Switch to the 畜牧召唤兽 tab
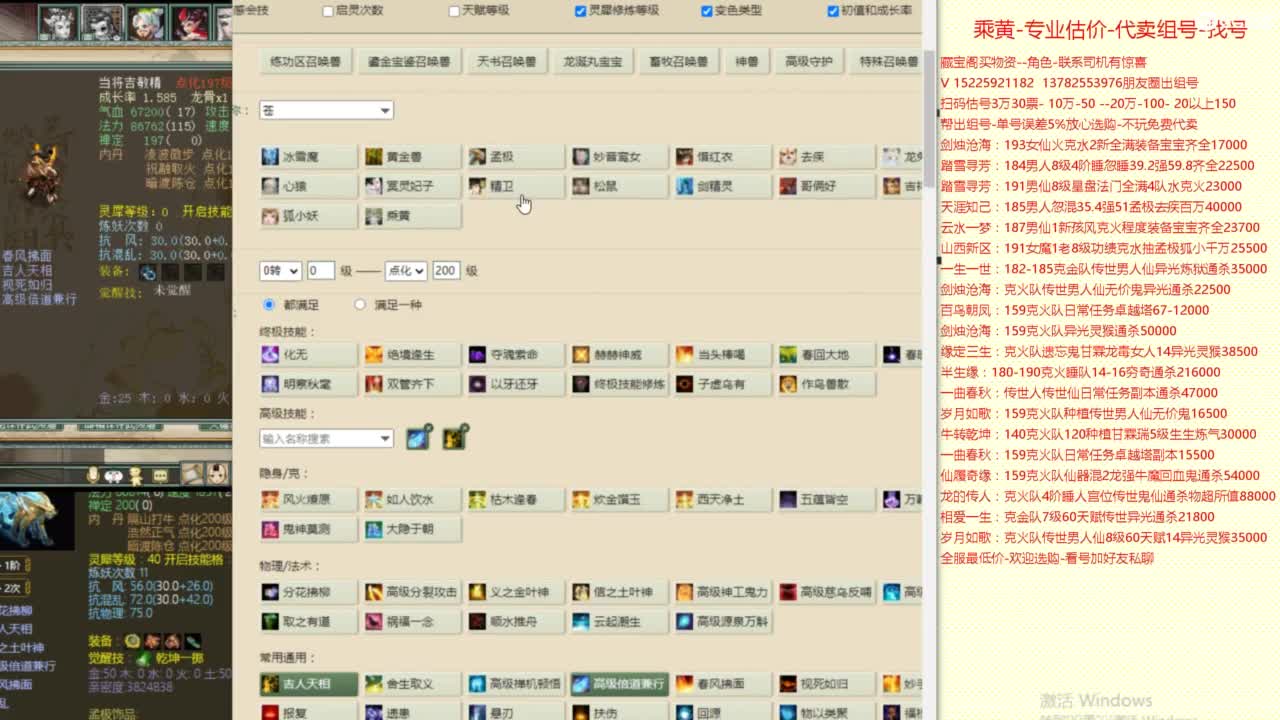1280x720 pixels. (678, 61)
